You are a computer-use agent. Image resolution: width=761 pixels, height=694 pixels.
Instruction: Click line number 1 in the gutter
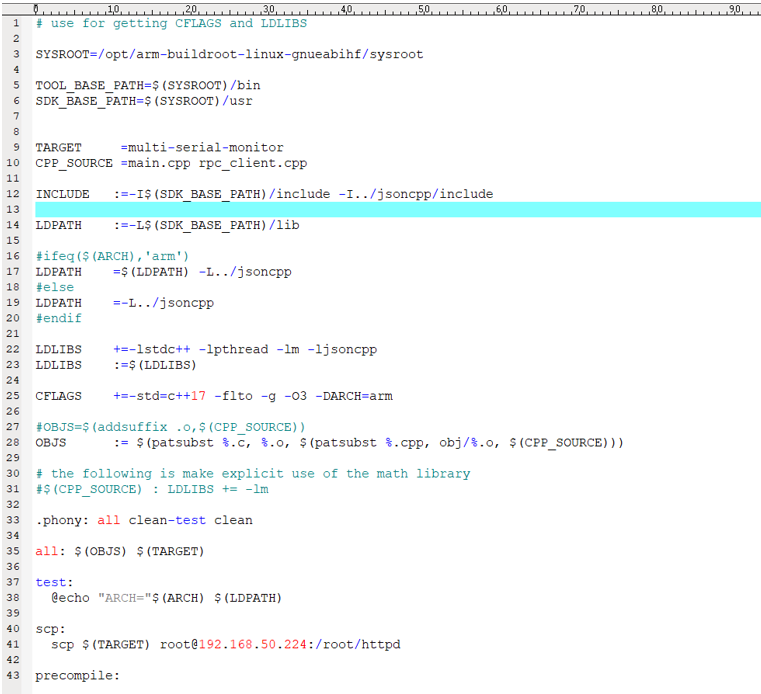click(x=16, y=23)
